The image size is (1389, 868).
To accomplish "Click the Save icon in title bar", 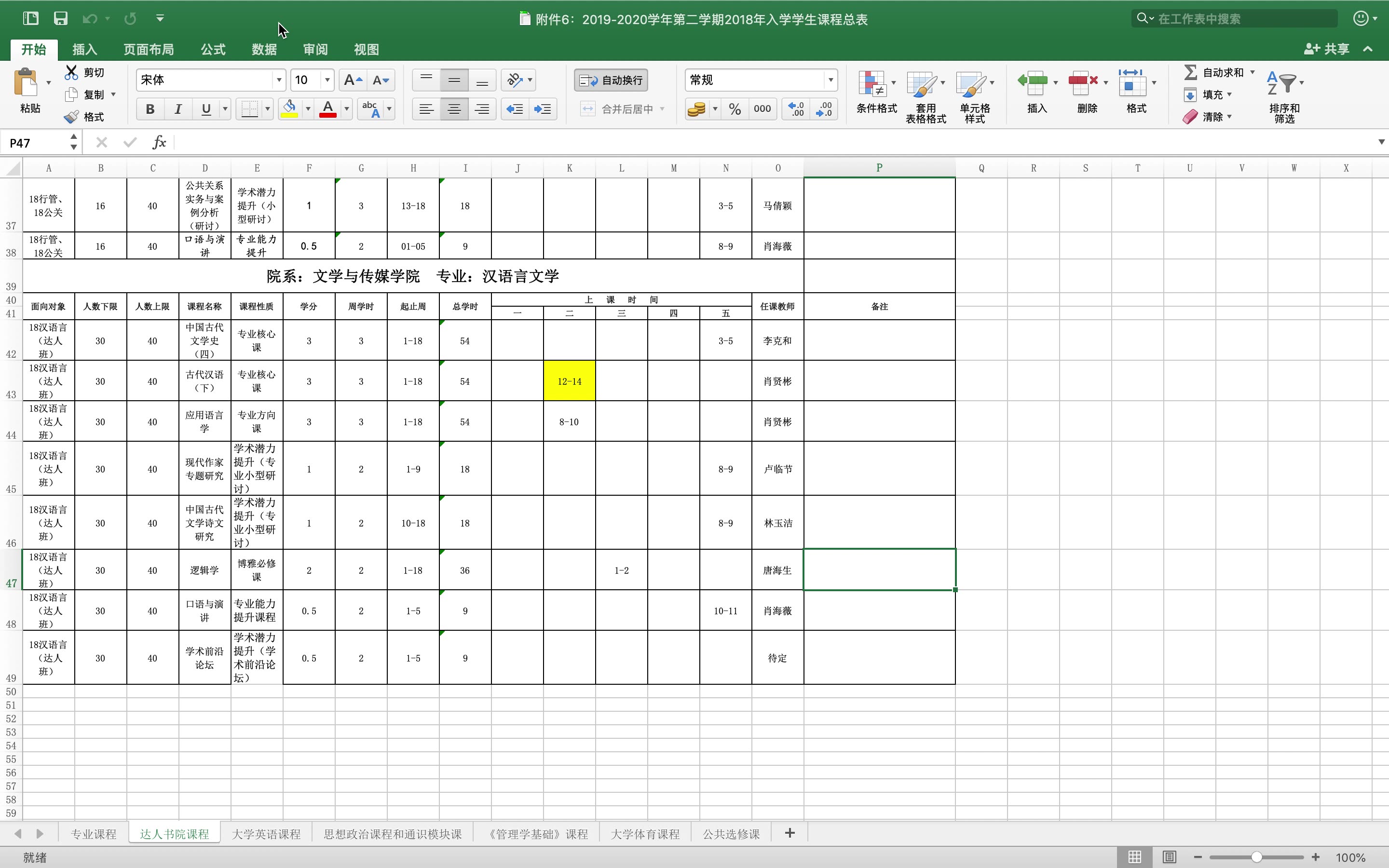I will pos(60,18).
